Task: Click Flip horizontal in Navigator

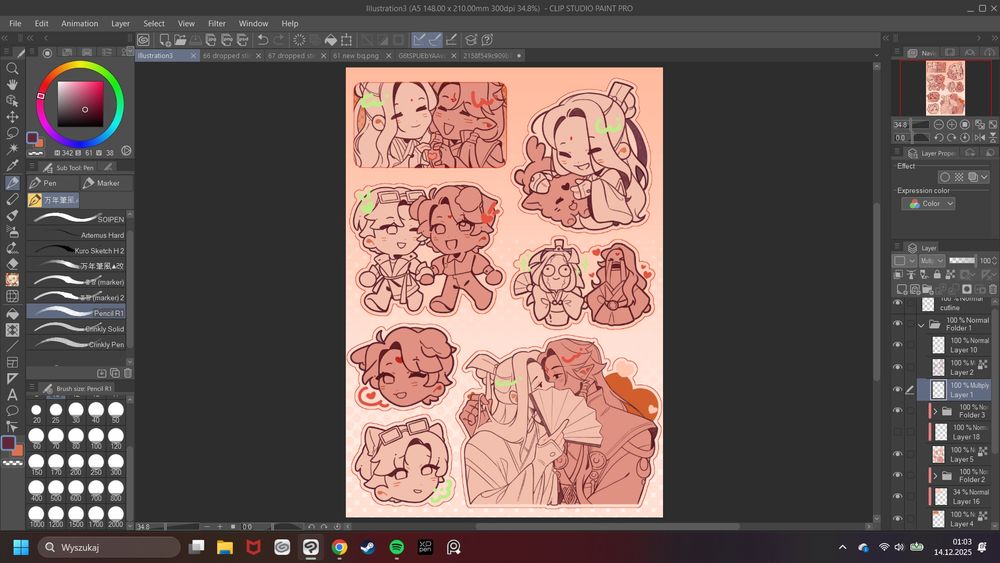Action: tap(980, 137)
